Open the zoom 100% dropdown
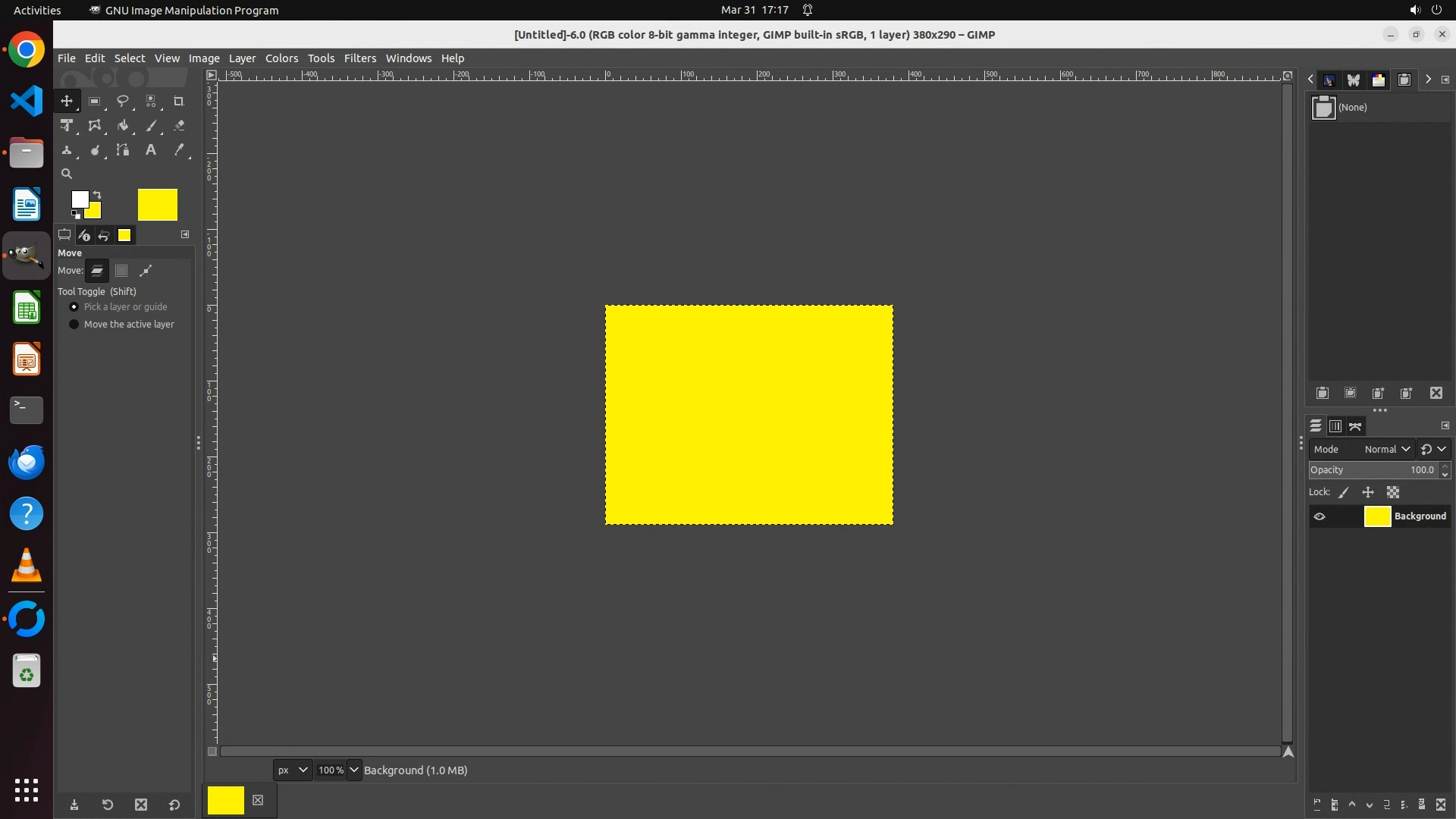This screenshot has width=1456, height=819. (x=353, y=770)
